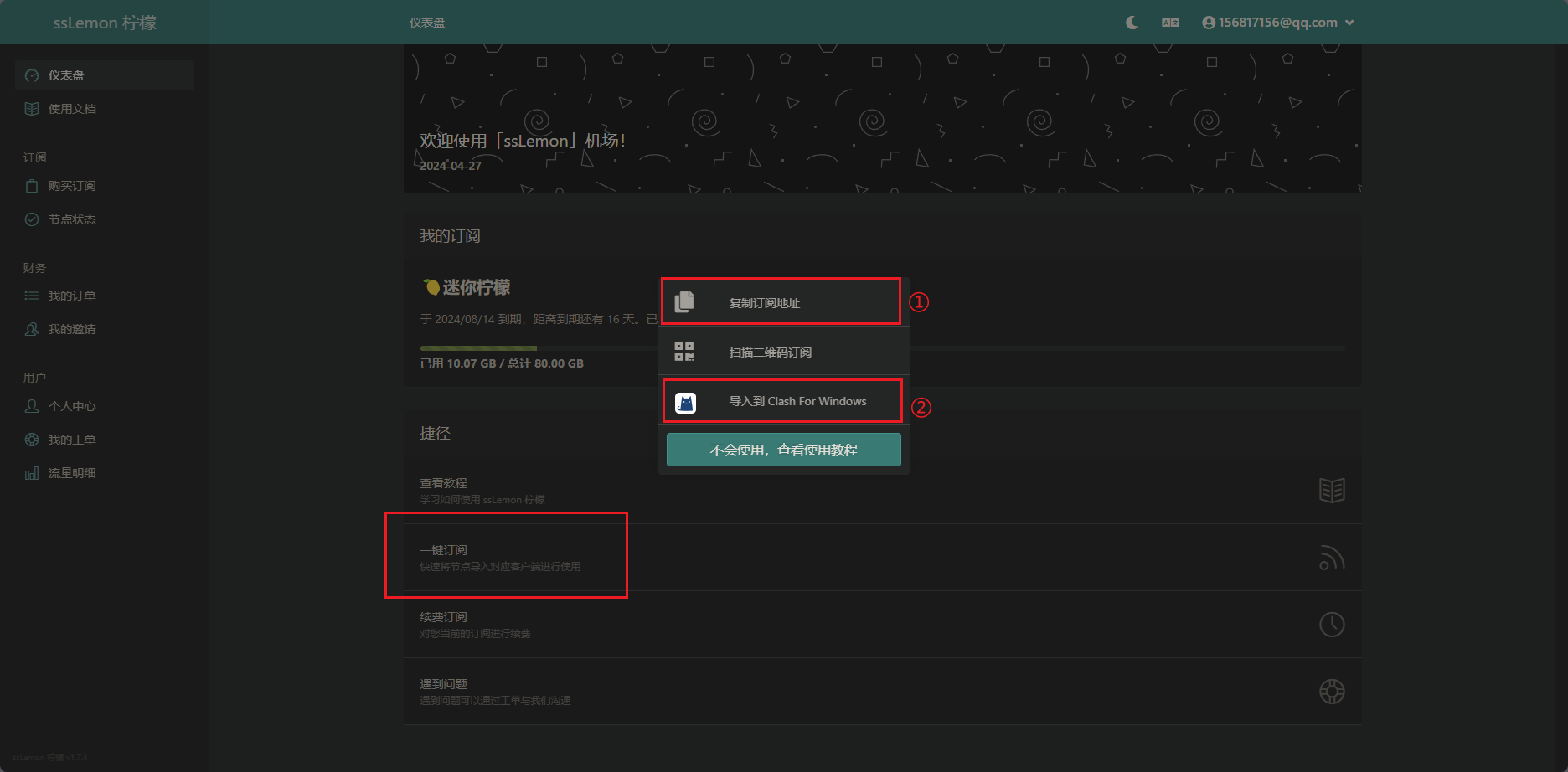This screenshot has width=1568, height=772.
Task: Click the list icon beside 我的订单
Action: click(x=32, y=296)
